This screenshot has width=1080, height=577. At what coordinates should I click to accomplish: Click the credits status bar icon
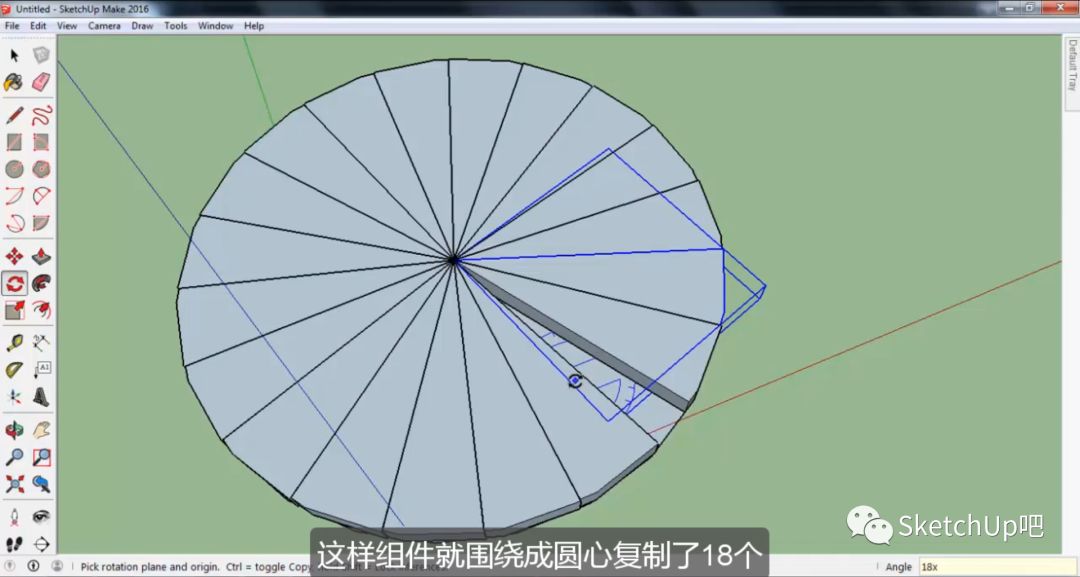(34, 566)
